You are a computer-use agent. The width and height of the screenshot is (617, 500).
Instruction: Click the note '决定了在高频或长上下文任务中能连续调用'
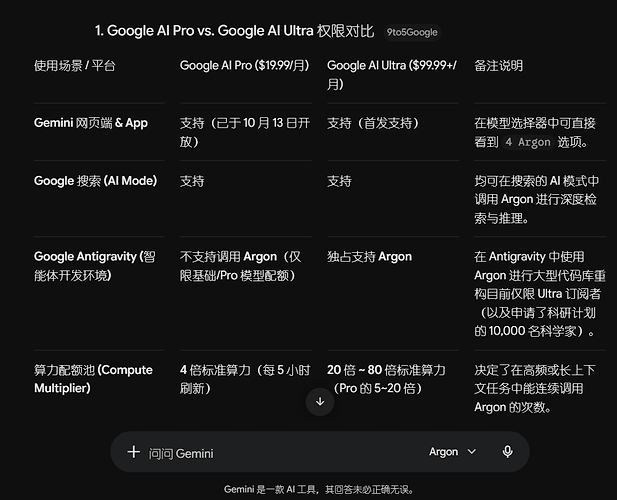pyautogui.click(x=535, y=379)
